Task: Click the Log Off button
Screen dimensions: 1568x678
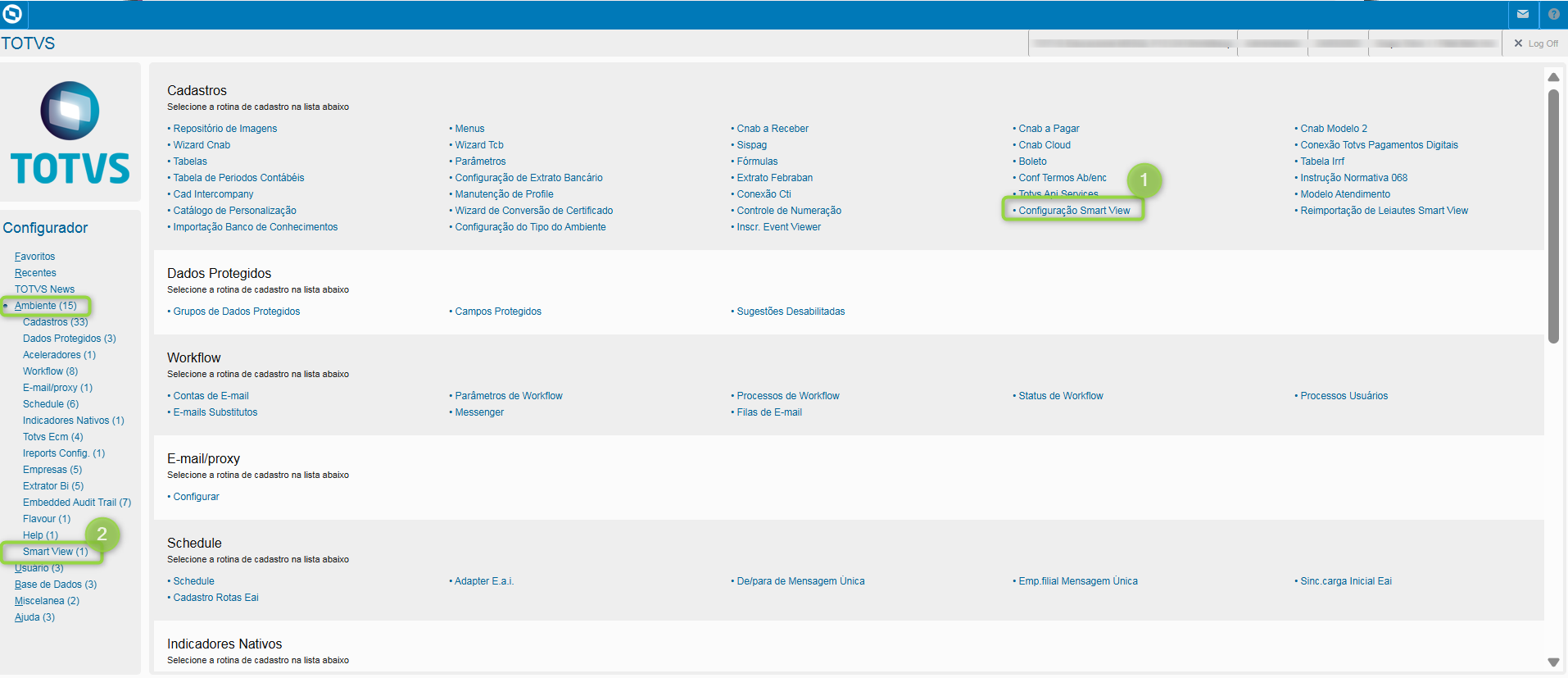Action: [1536, 43]
